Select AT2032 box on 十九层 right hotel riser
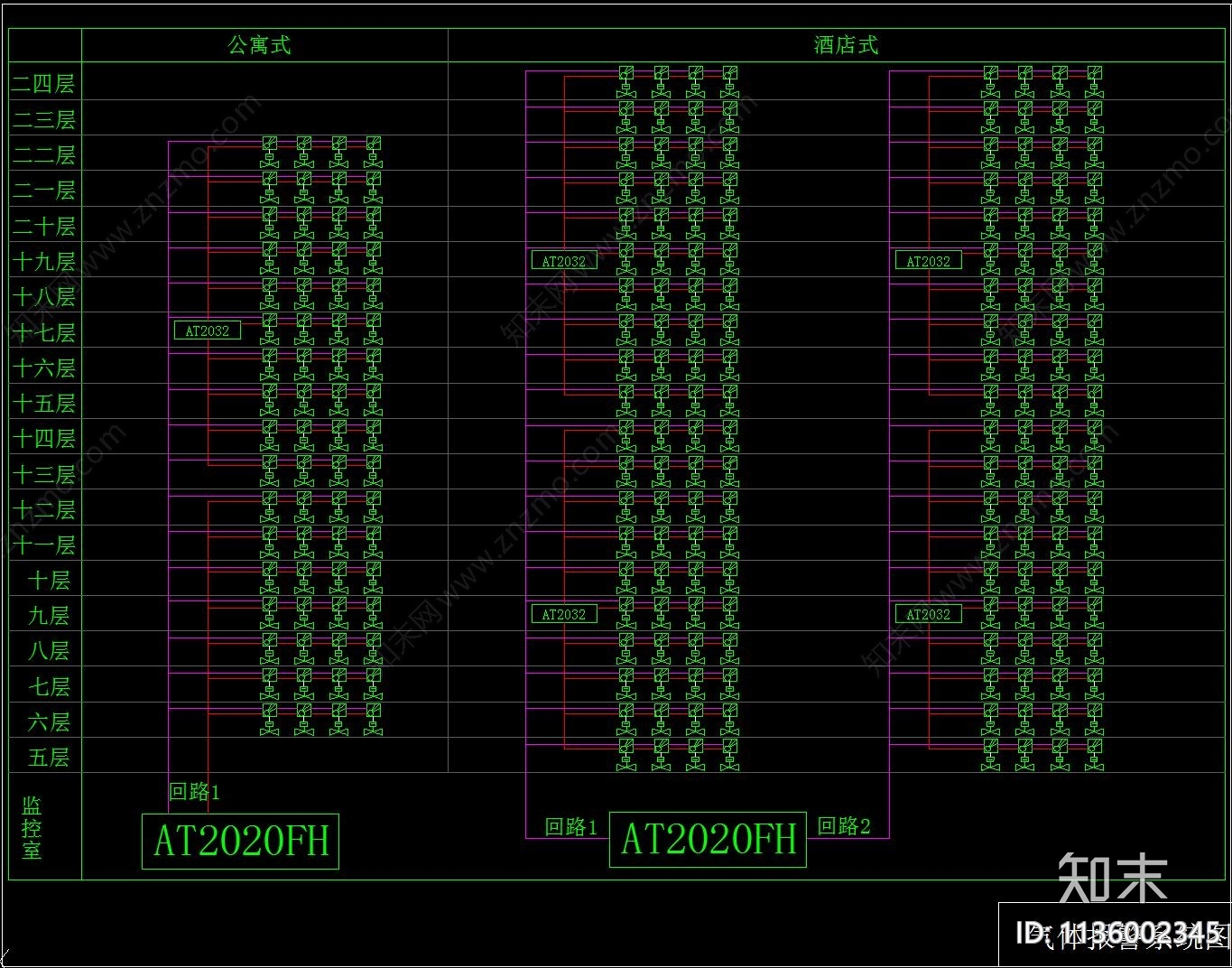Image resolution: width=1232 pixels, height=968 pixels. 929,261
